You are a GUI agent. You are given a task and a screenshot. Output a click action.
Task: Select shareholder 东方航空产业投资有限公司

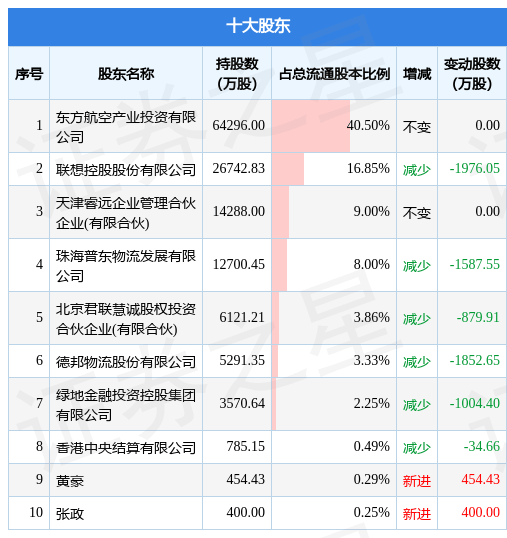click(126, 127)
